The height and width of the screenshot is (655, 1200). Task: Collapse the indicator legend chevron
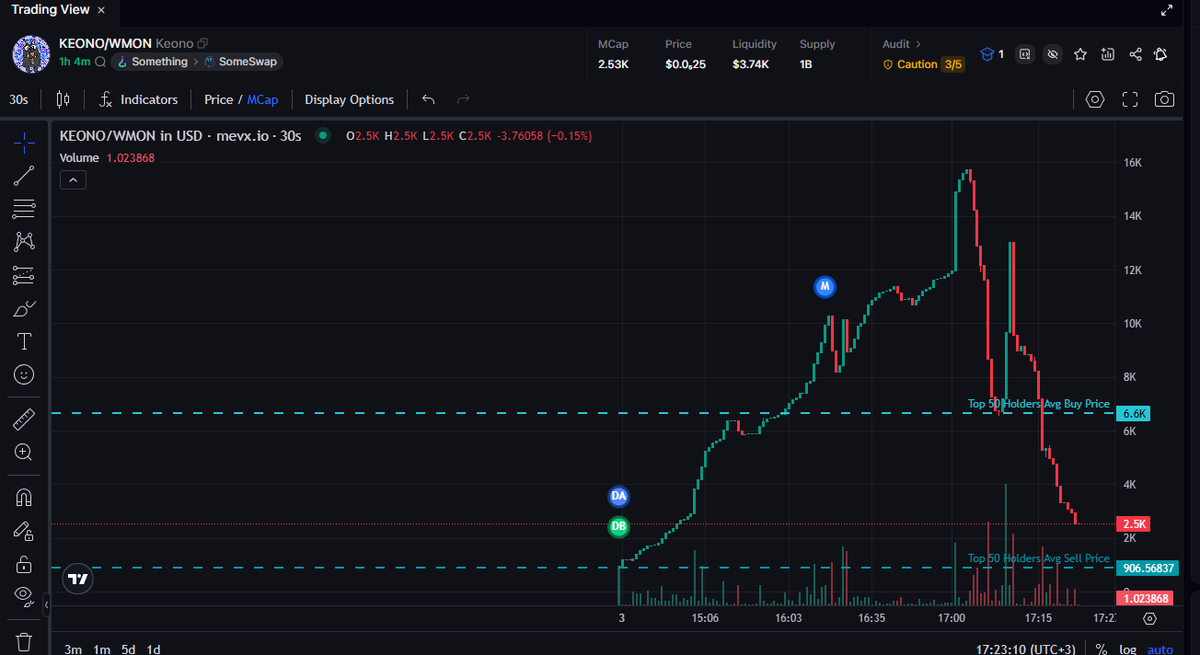pos(73,180)
